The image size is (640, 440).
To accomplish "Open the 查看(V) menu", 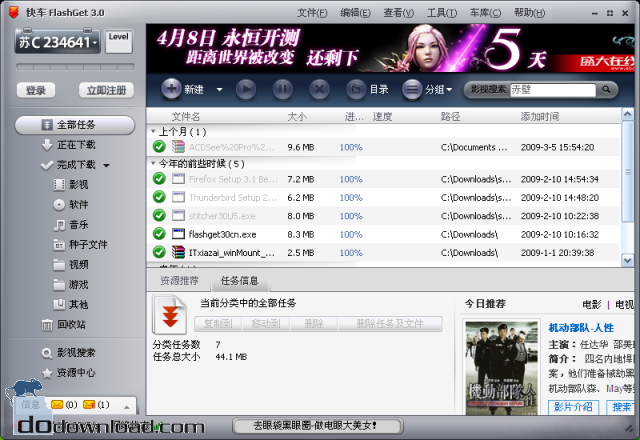I will coord(399,13).
